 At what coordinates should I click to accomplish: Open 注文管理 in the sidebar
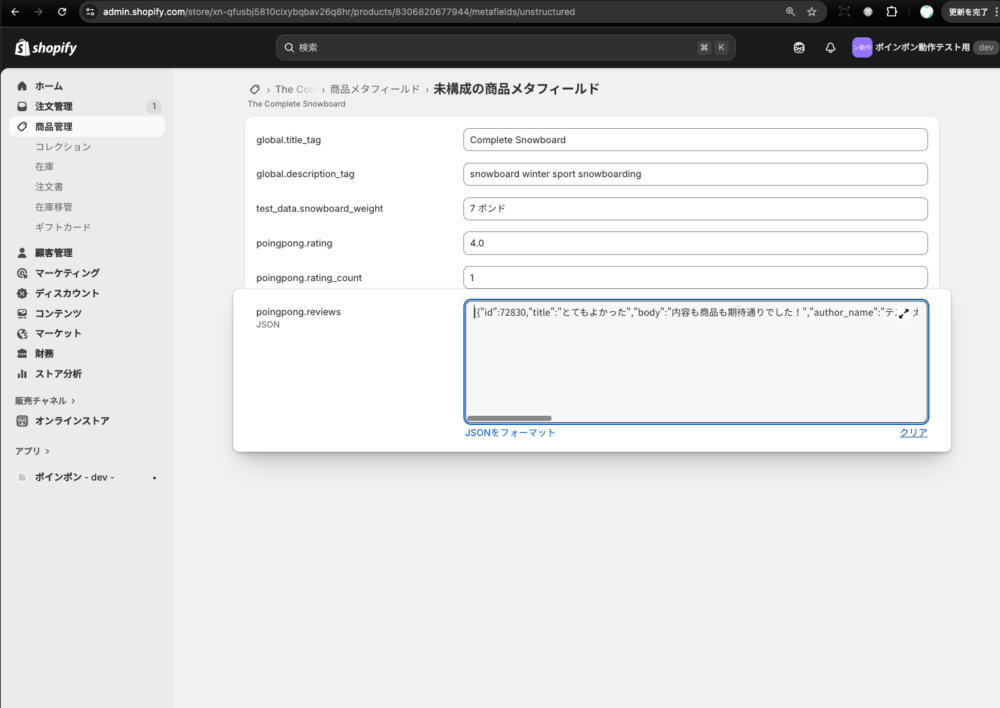pyautogui.click(x=53, y=106)
